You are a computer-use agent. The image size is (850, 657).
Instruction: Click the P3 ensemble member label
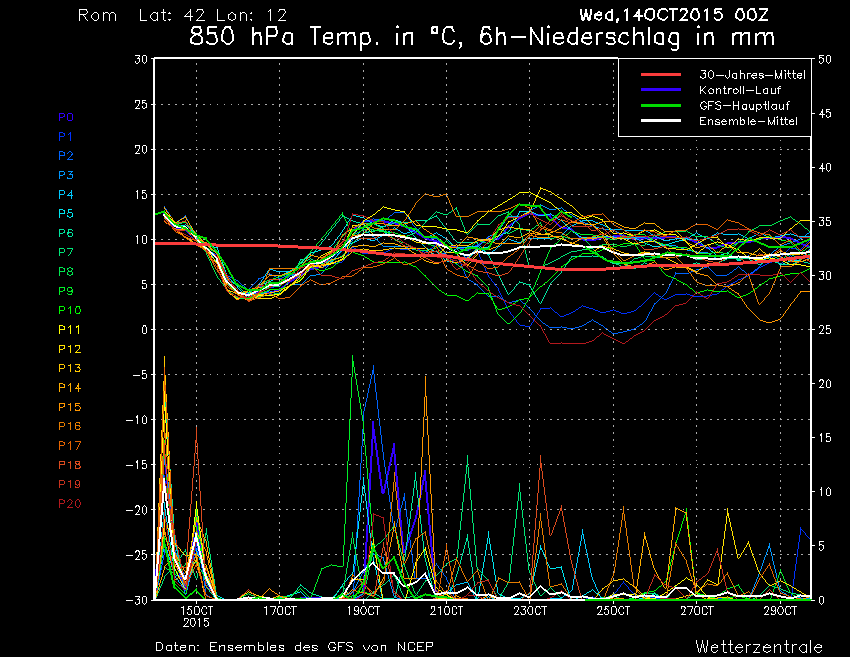tap(66, 175)
